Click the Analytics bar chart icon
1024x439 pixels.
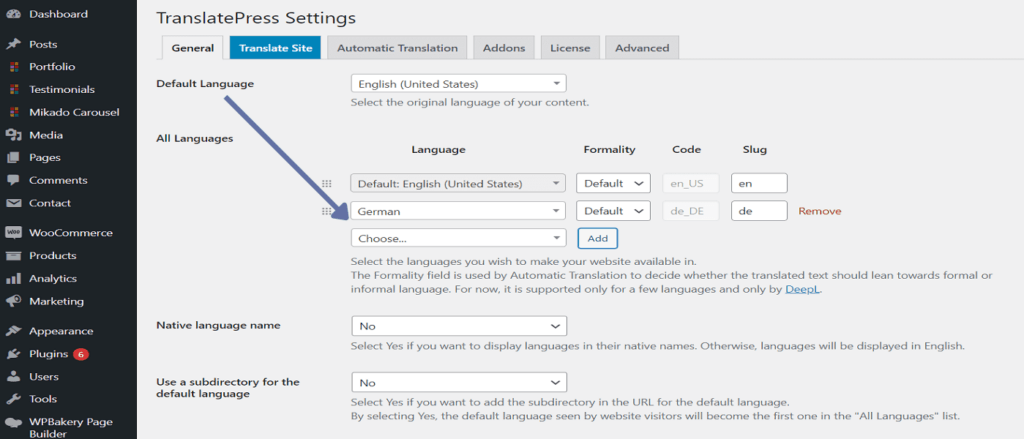point(13,279)
